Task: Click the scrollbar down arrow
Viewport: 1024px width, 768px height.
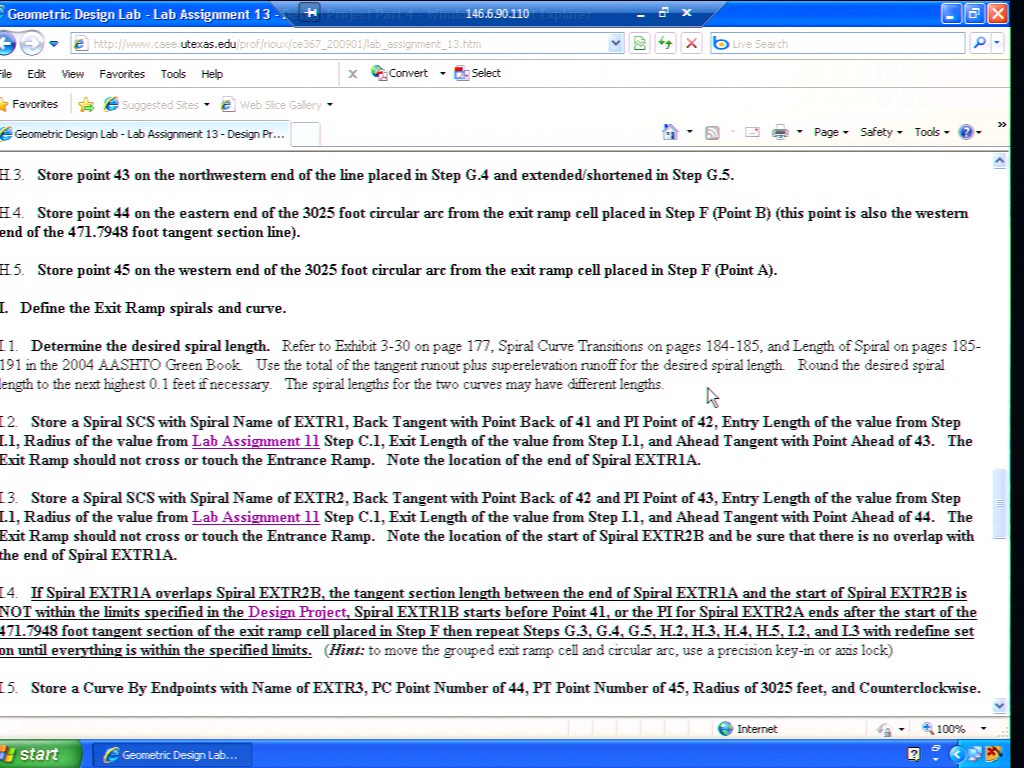Action: [x=999, y=705]
